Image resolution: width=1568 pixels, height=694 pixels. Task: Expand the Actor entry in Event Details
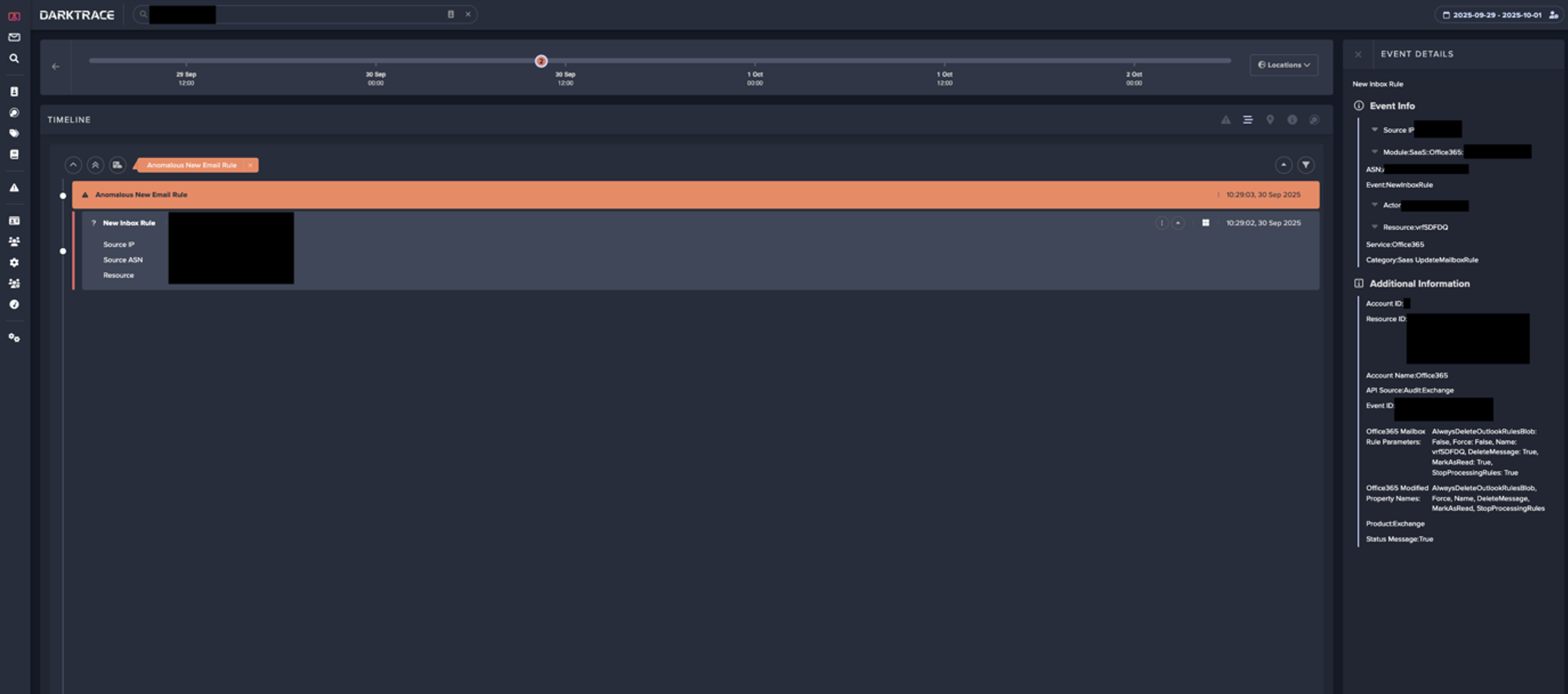pyautogui.click(x=1374, y=205)
